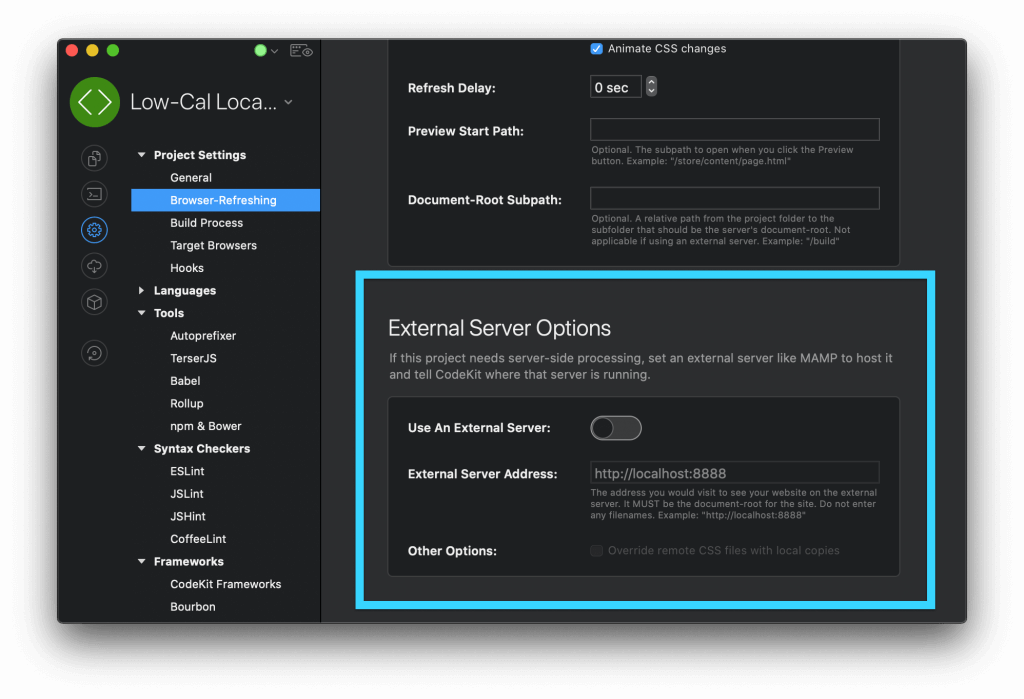Collapse the Project Settings section

[142, 155]
